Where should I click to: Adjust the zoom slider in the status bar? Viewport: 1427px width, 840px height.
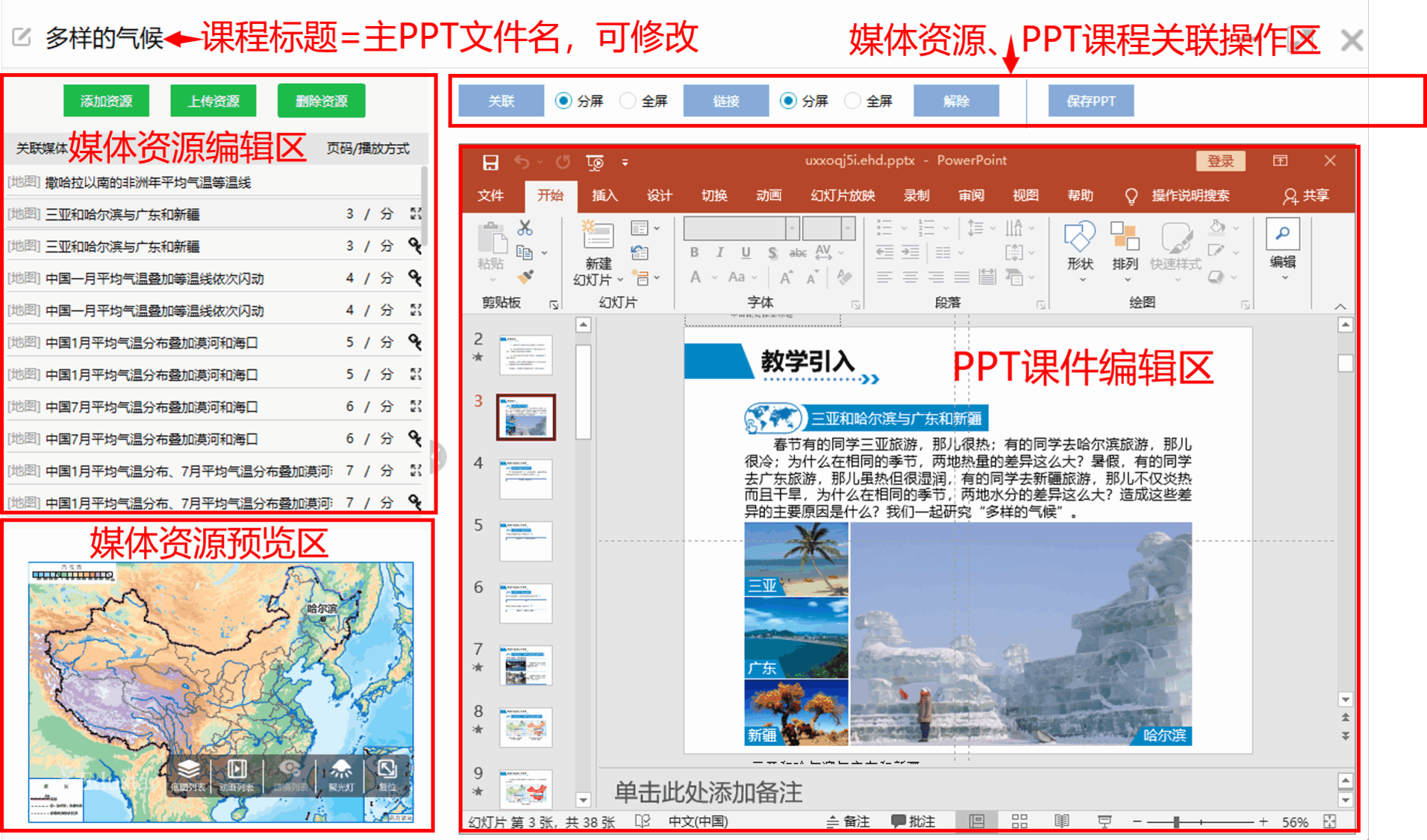click(1176, 821)
